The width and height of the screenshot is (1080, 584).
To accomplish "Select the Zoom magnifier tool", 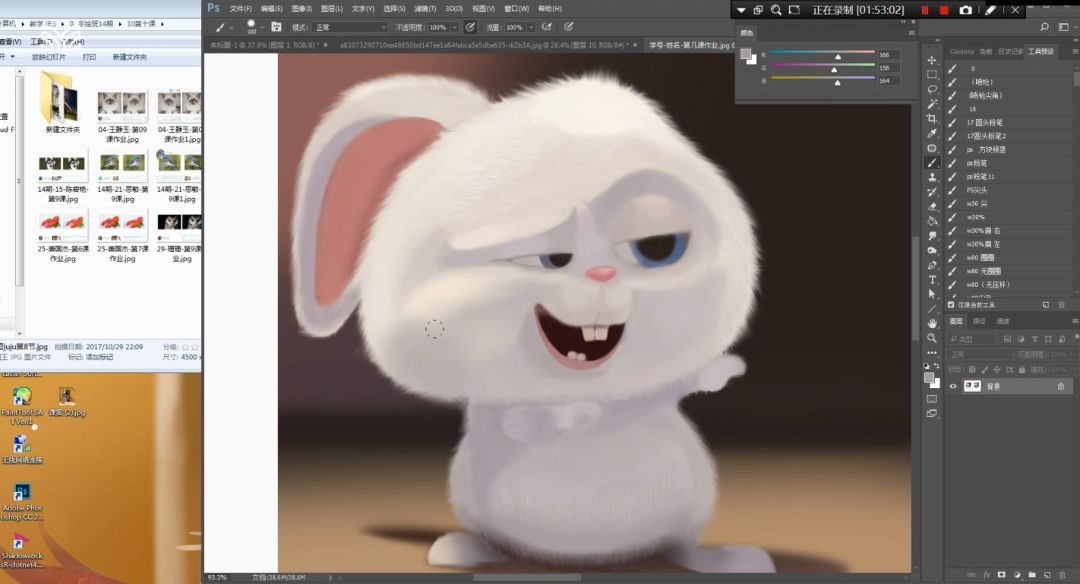I will click(932, 338).
